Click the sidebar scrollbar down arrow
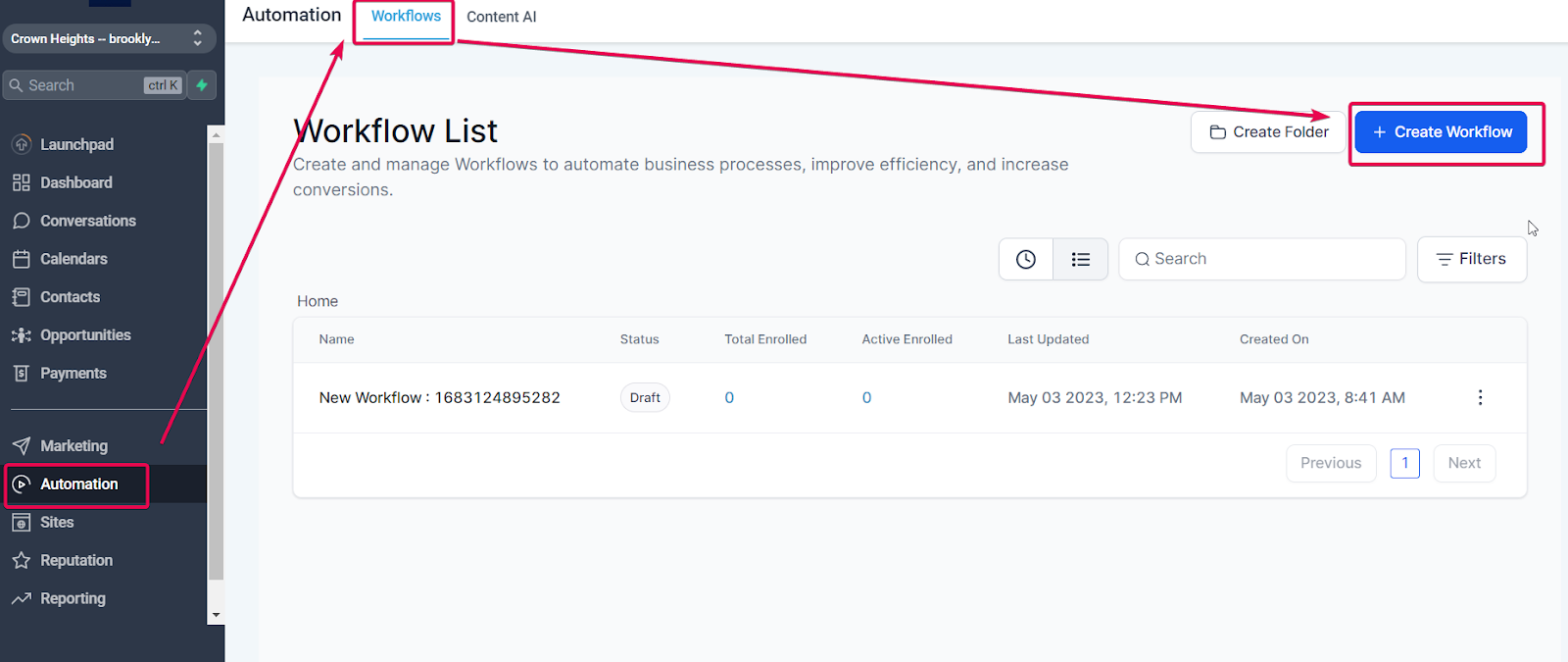 point(216,615)
